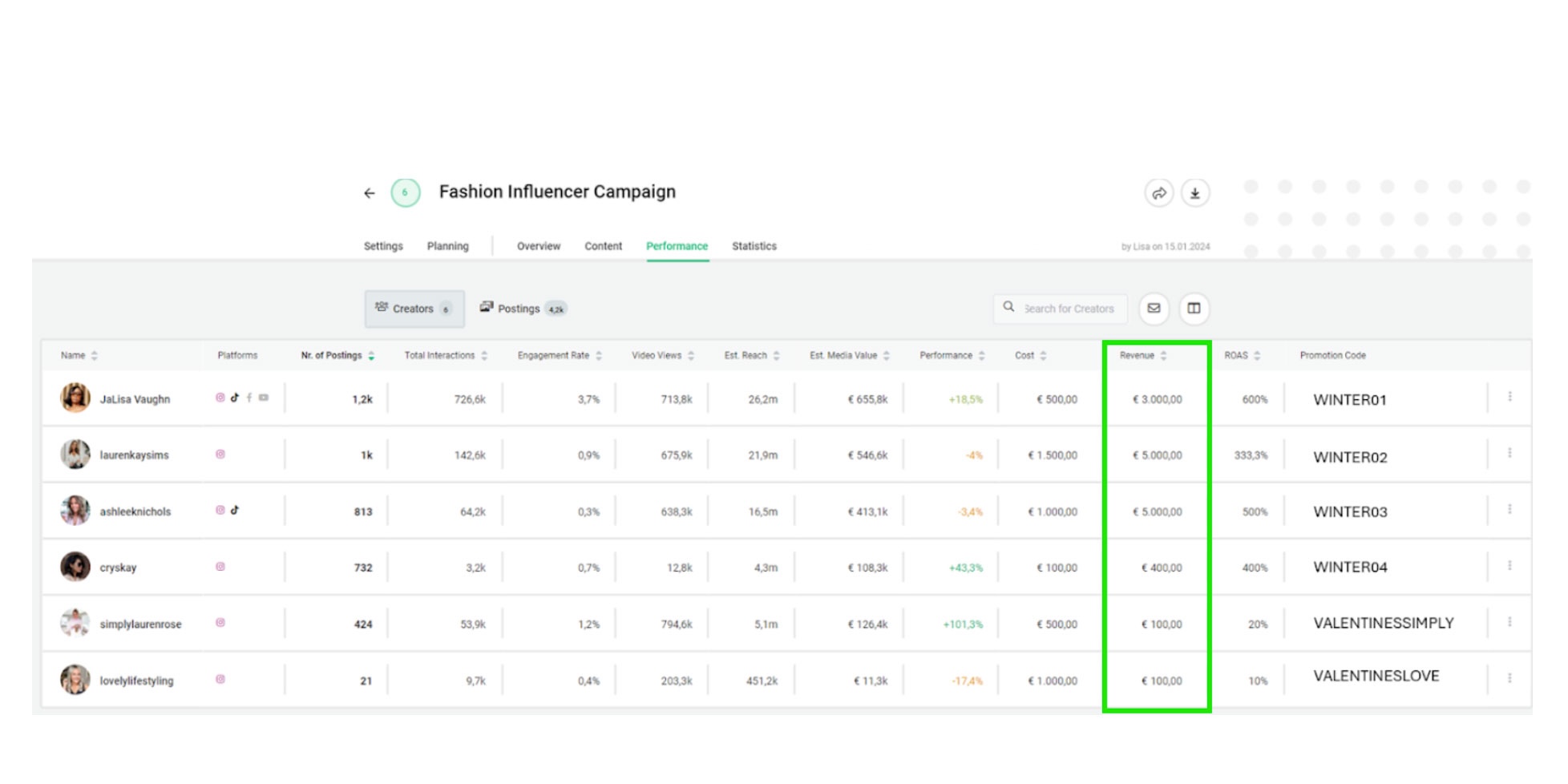Click the share campaign icon
1568x784 pixels.
click(x=1159, y=192)
